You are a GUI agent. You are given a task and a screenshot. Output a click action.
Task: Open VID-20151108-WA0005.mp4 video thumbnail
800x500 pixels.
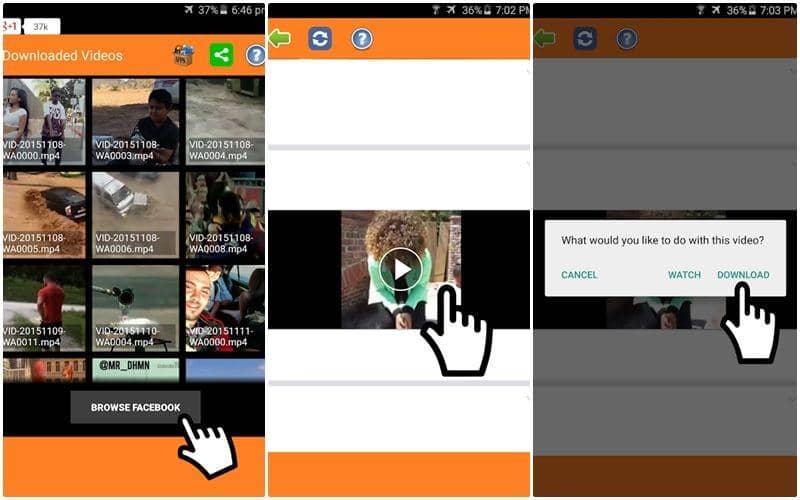[x=43, y=213]
